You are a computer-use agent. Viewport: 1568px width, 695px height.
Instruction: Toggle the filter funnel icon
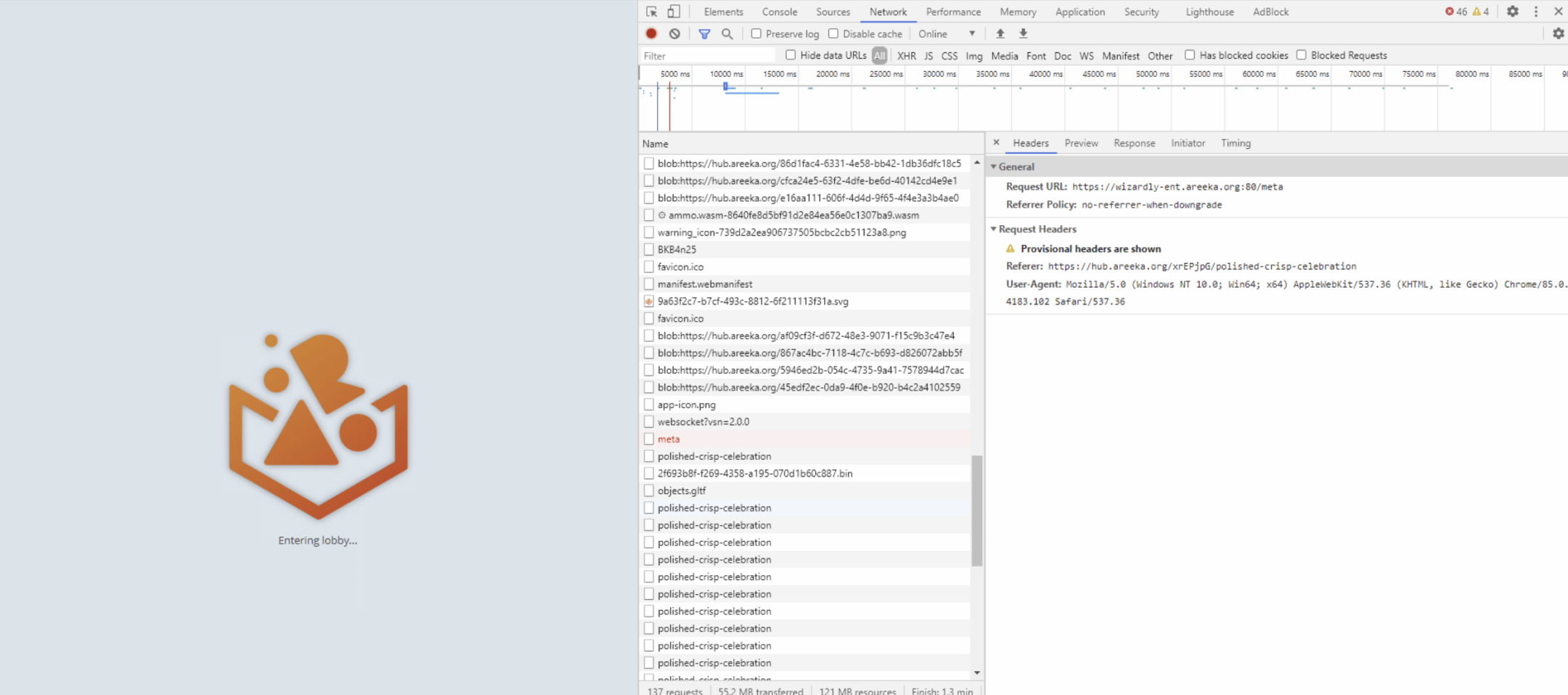tap(704, 33)
